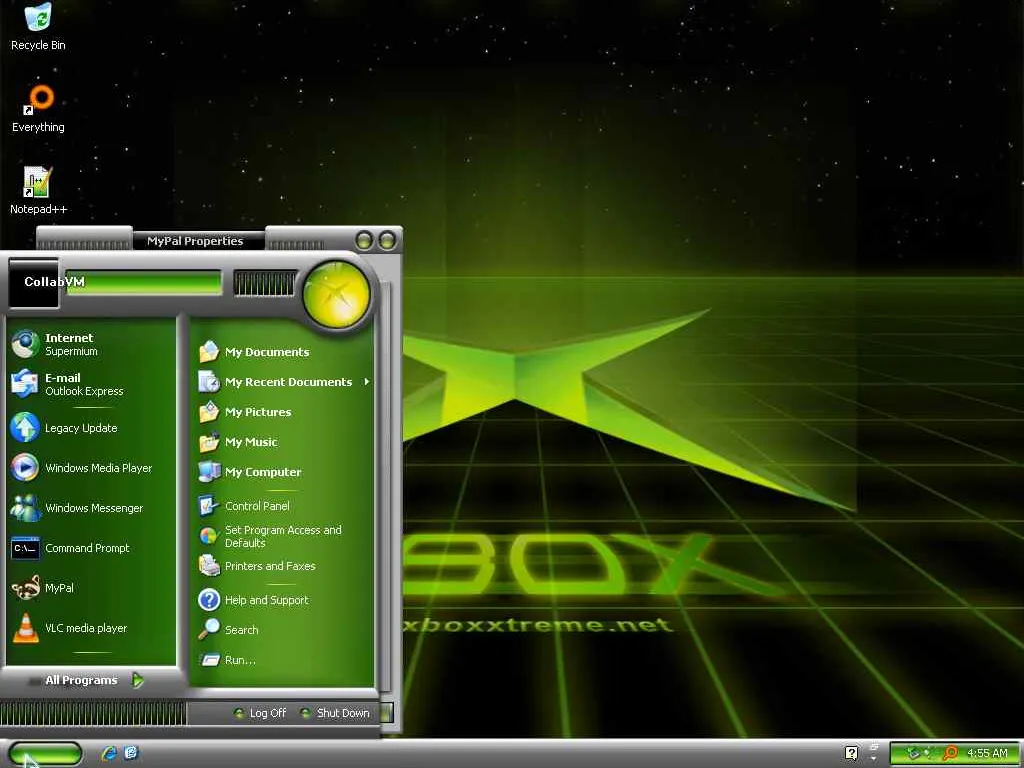Launch Supermium from the Internet entry

91,344
